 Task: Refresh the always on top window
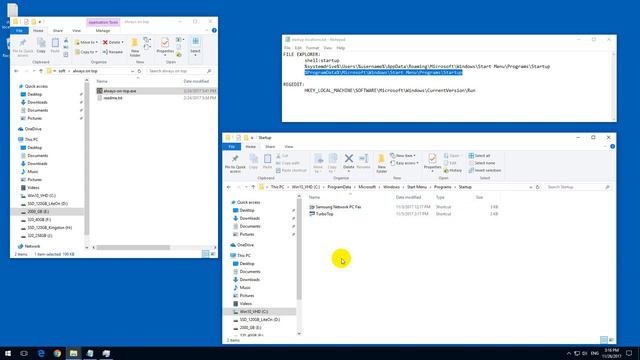139,71
